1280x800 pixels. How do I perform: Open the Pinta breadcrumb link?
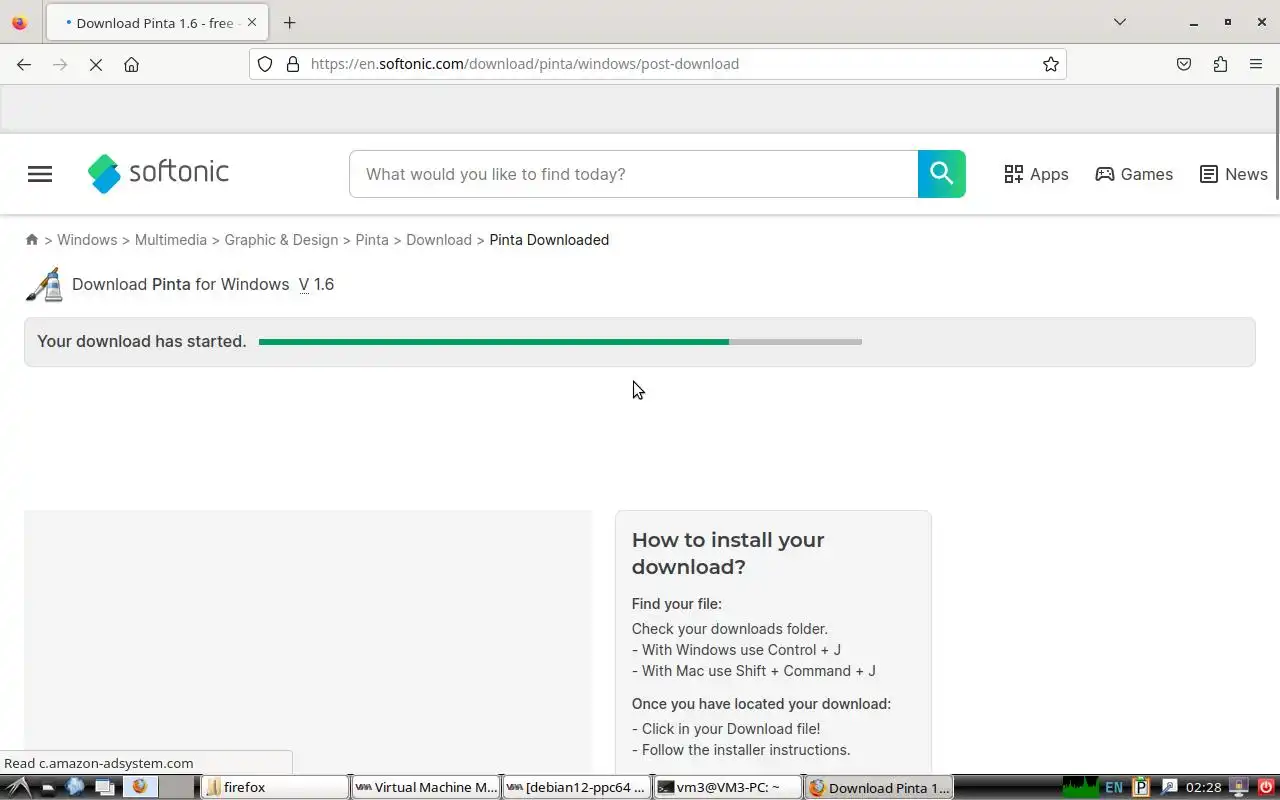pos(372,240)
